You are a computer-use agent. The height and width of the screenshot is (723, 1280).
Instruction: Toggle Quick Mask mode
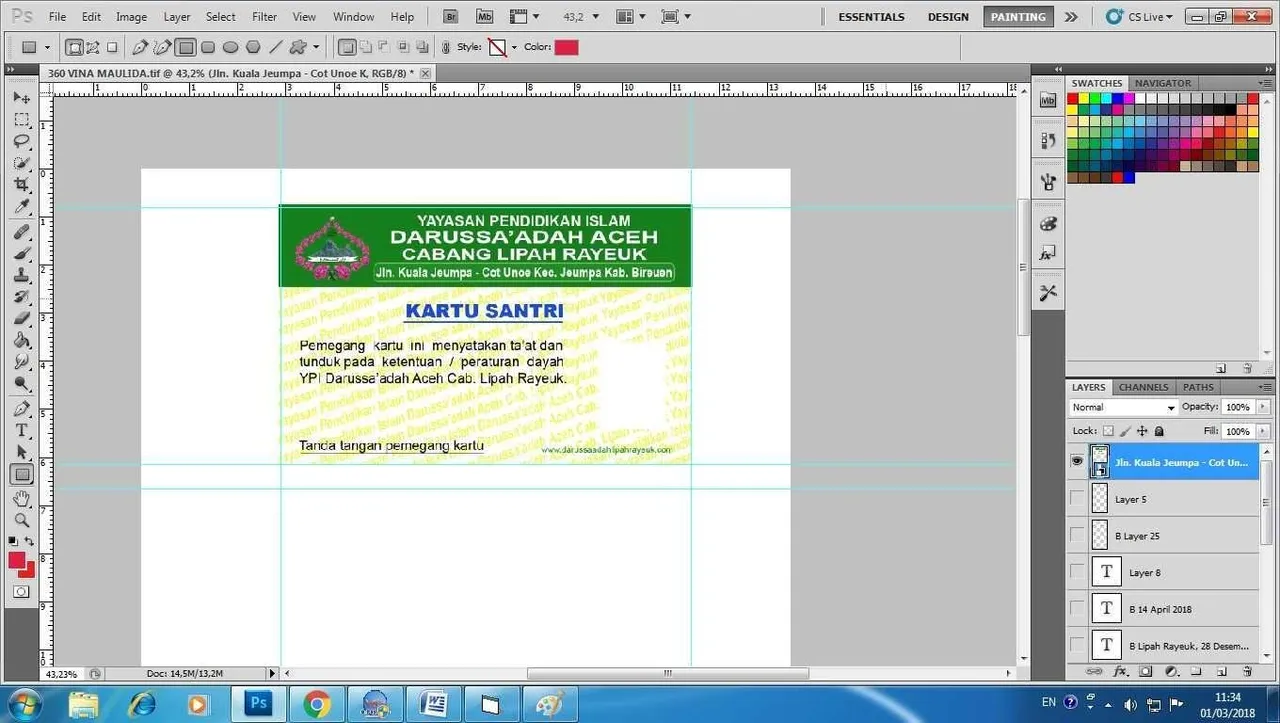point(21,591)
